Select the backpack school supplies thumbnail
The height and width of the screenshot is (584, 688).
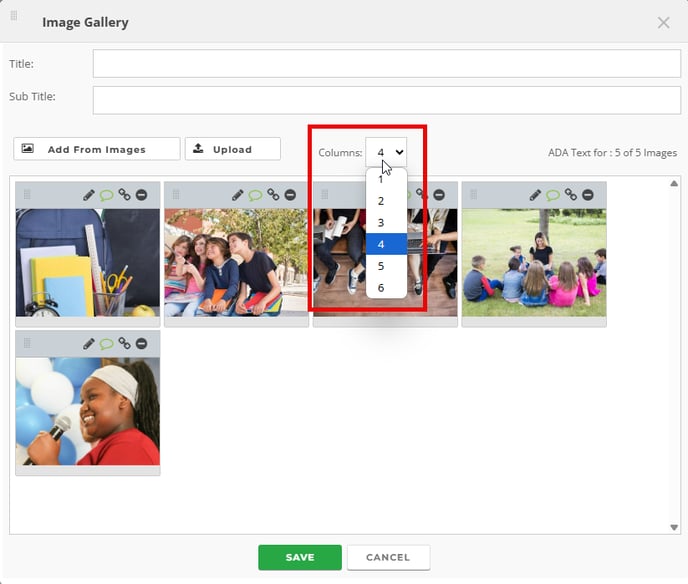point(88,262)
